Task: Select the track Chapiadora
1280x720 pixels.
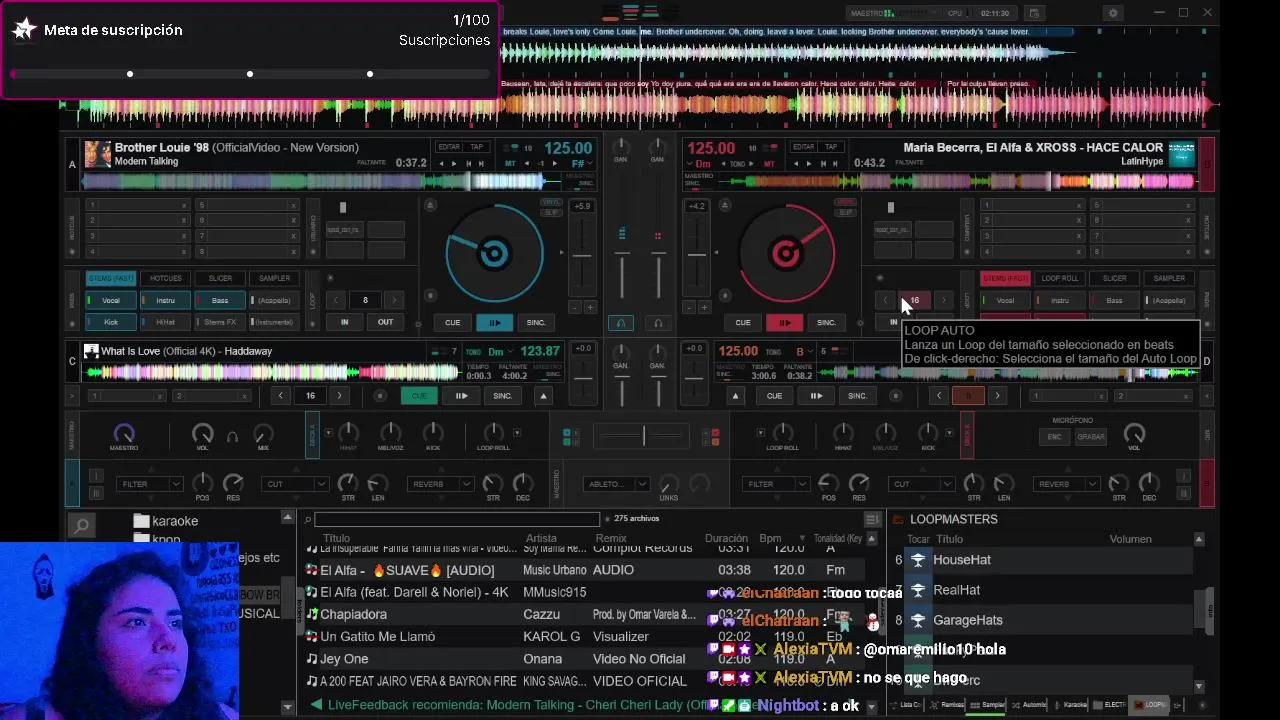Action: pos(353,614)
